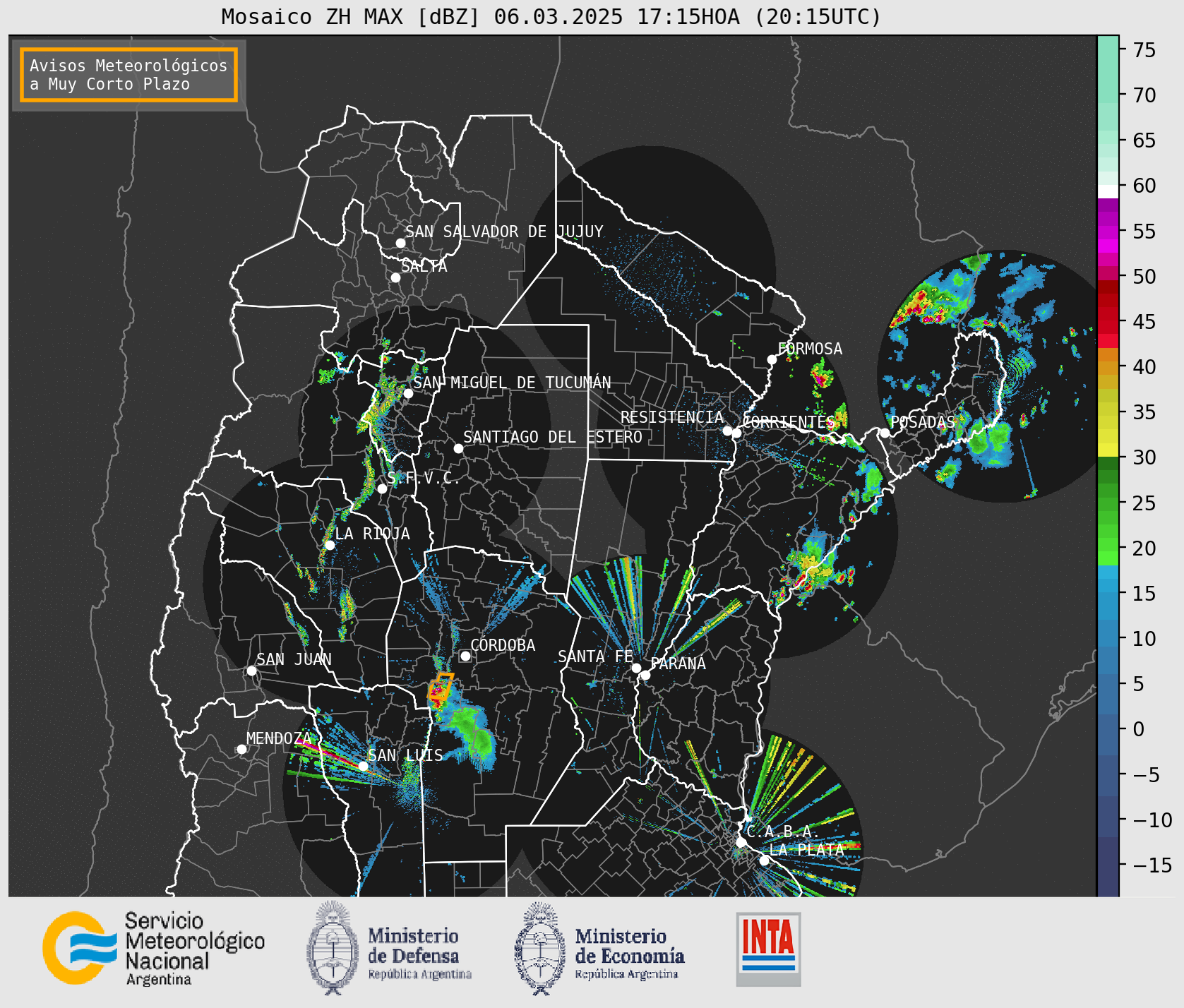Click the Ministerio de Economía logo

point(599,949)
